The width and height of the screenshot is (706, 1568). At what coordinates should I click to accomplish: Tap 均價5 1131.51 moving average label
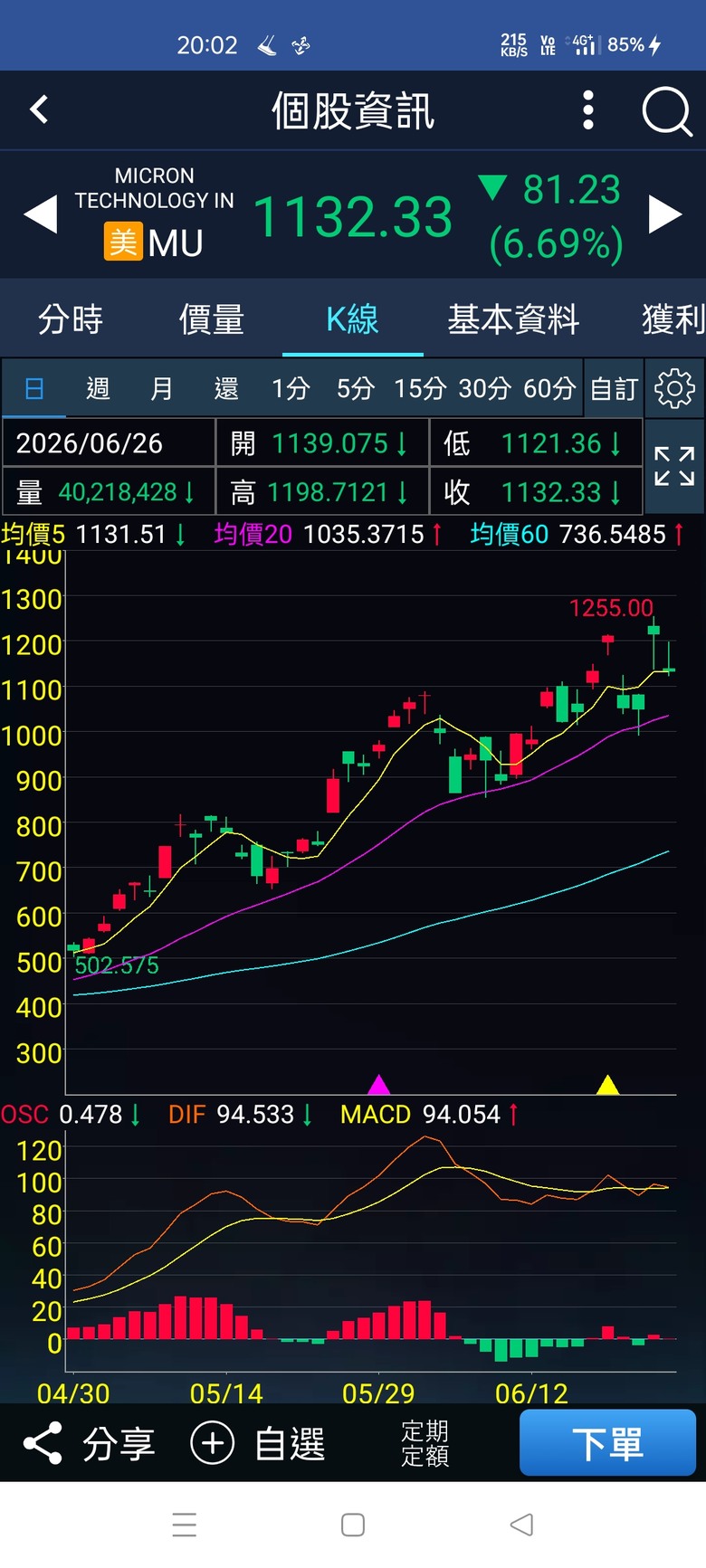coord(93,535)
